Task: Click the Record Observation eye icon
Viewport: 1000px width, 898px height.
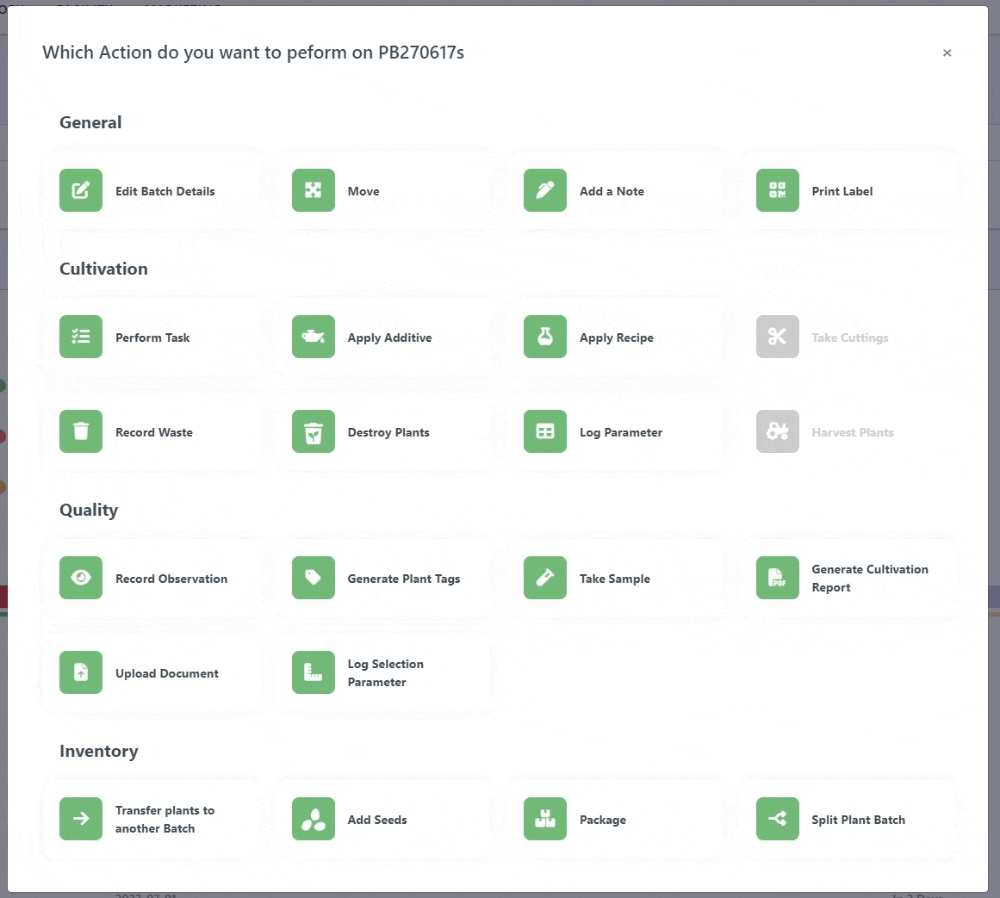Action: click(81, 578)
